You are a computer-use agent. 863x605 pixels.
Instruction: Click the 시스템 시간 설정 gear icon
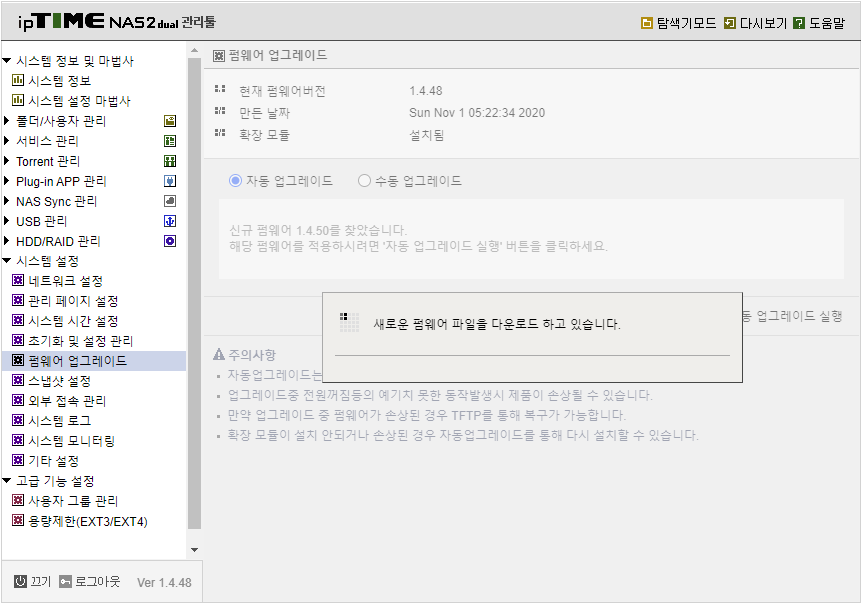point(18,320)
